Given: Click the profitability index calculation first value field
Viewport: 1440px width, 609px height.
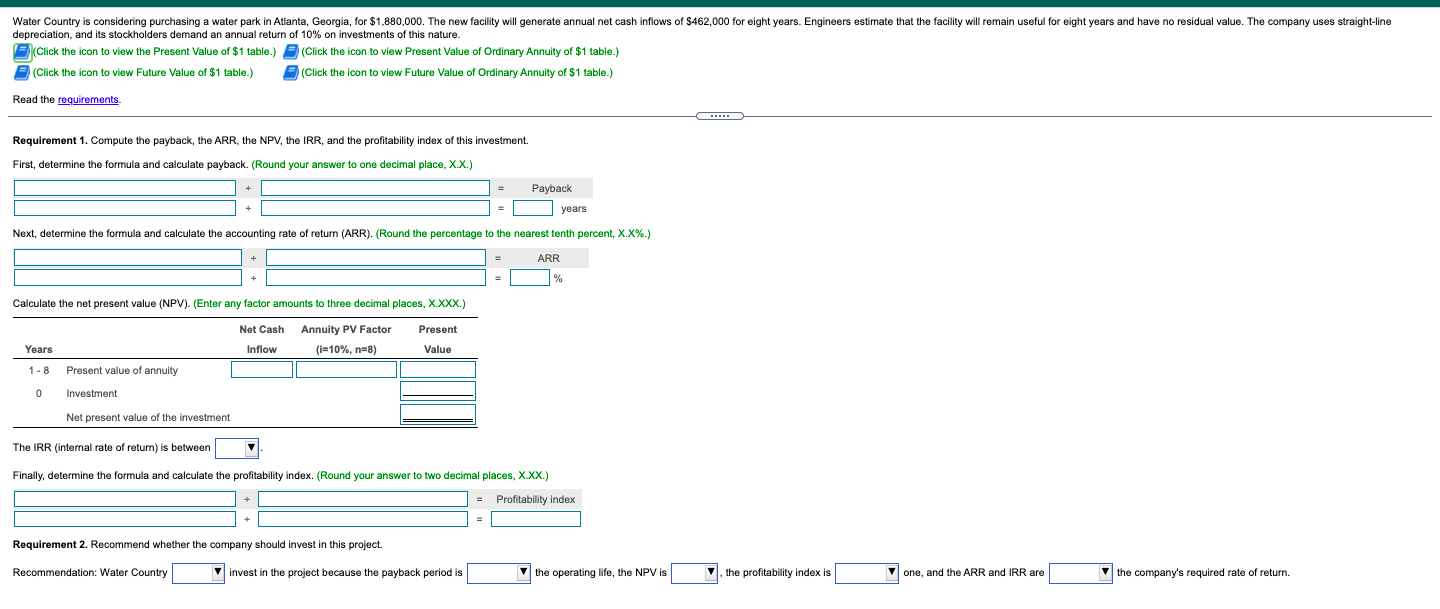Looking at the screenshot, I should tap(126, 519).
